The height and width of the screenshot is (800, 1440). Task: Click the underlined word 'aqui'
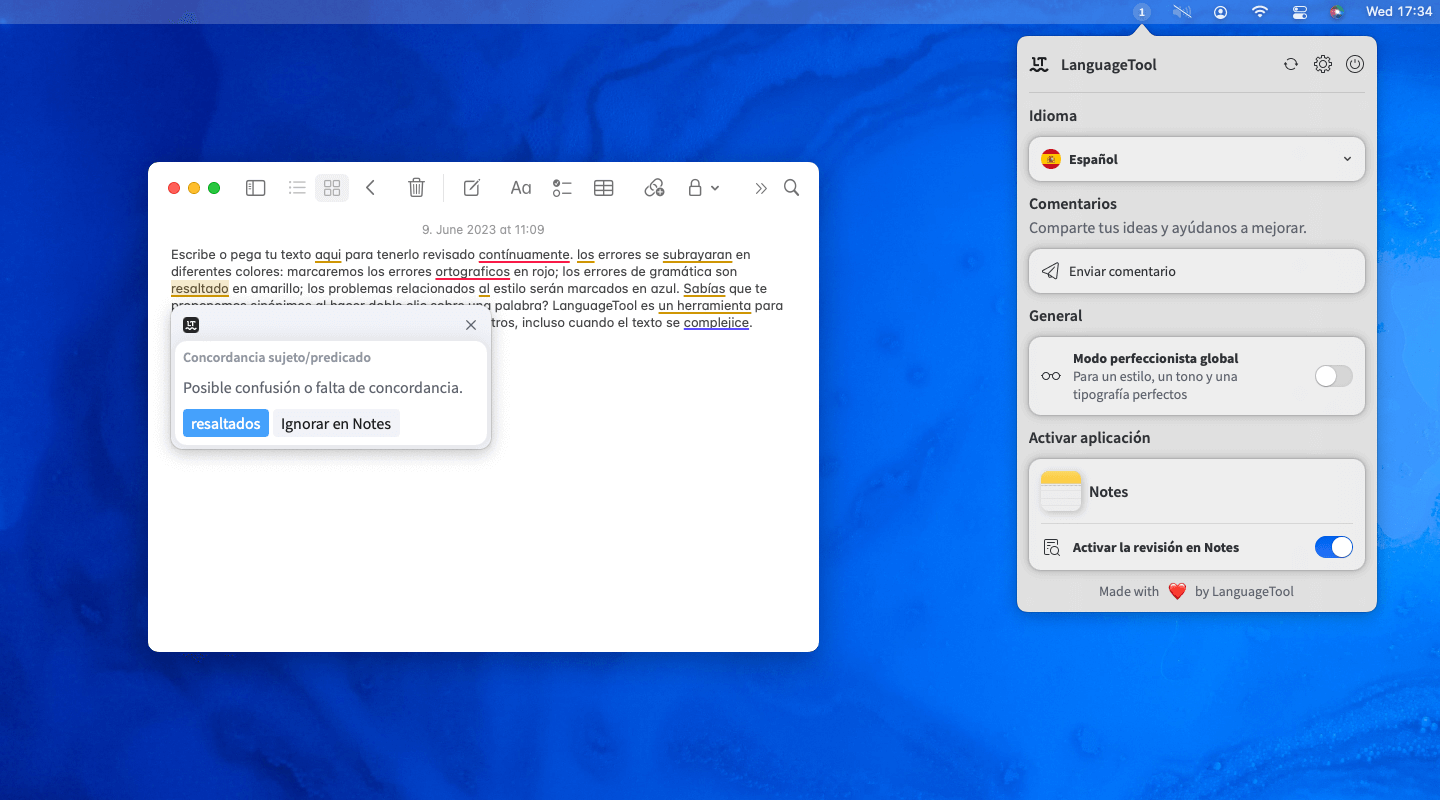pos(328,254)
